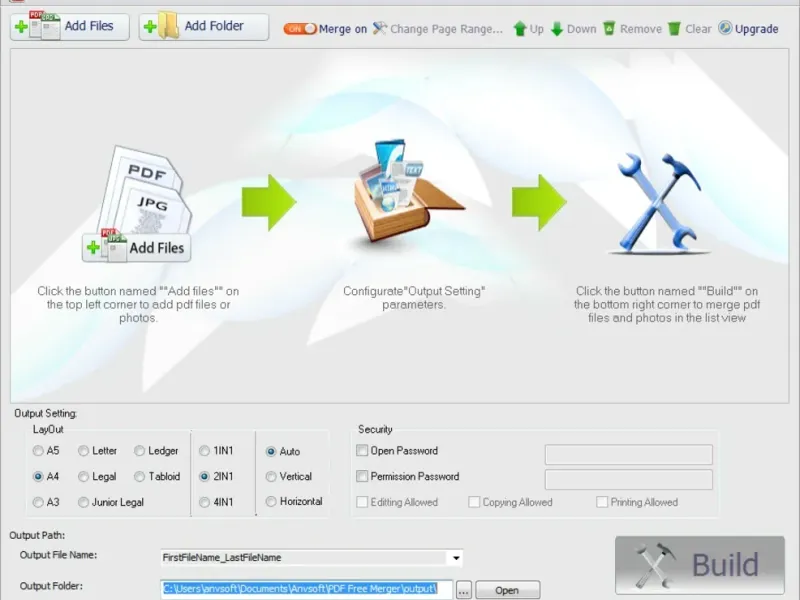Click the browse ellipsis button
Screen dimensions: 800x600
pyautogui.click(x=463, y=590)
